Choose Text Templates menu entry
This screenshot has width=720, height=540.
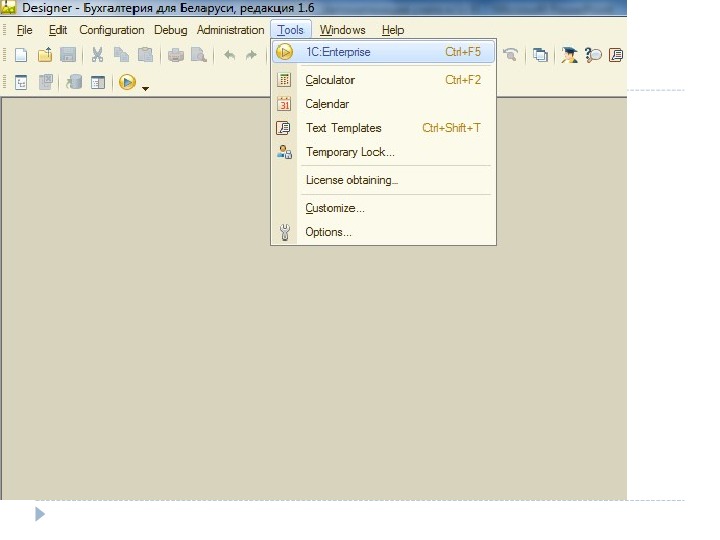tap(383, 128)
